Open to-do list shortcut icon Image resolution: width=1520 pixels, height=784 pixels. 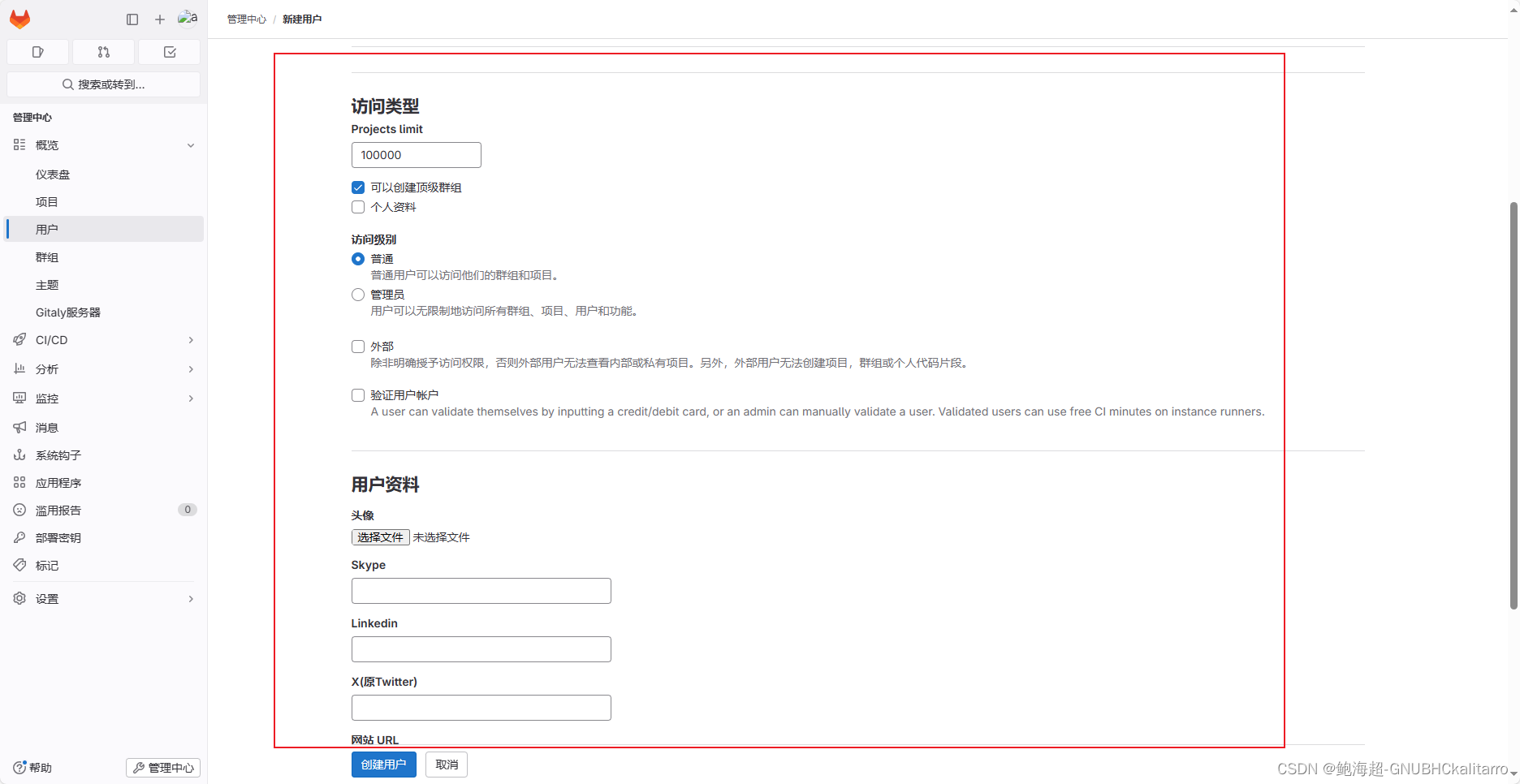click(x=170, y=52)
